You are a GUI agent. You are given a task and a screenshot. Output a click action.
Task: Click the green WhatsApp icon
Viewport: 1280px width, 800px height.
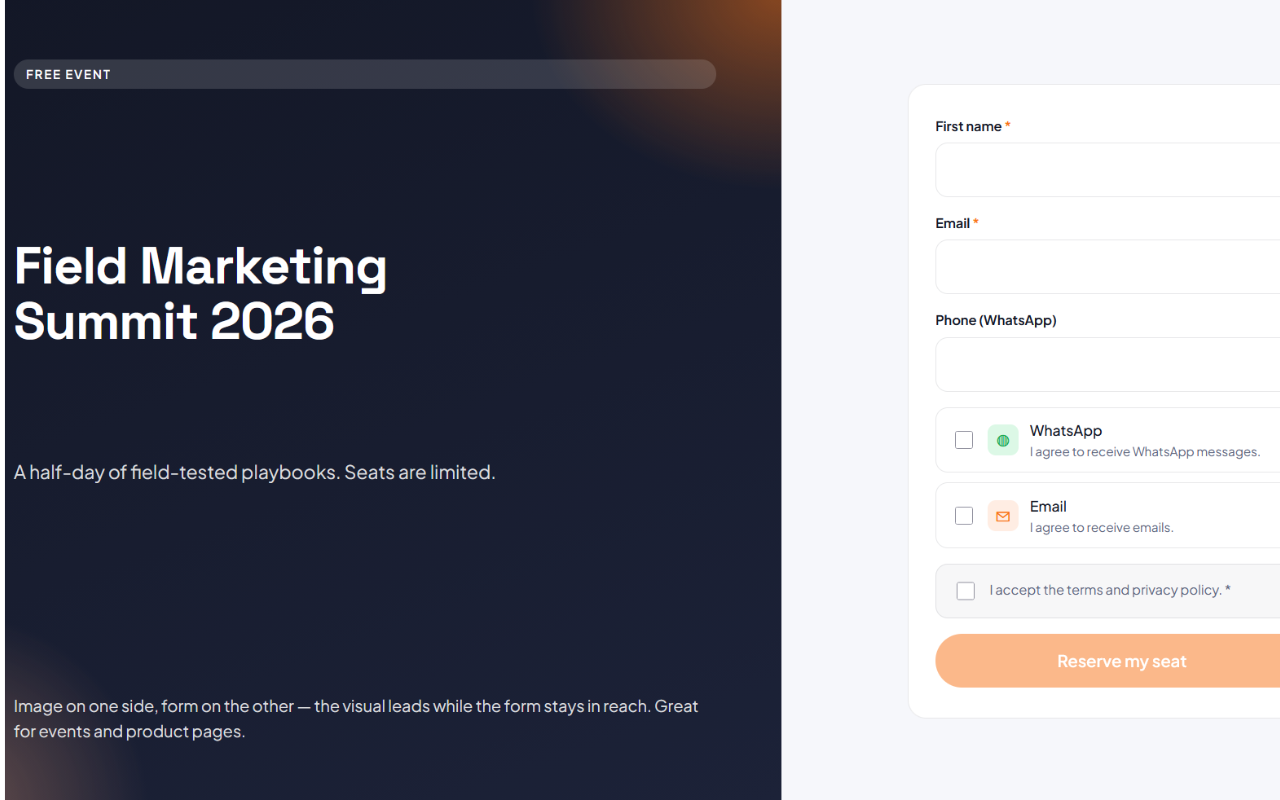(1003, 440)
